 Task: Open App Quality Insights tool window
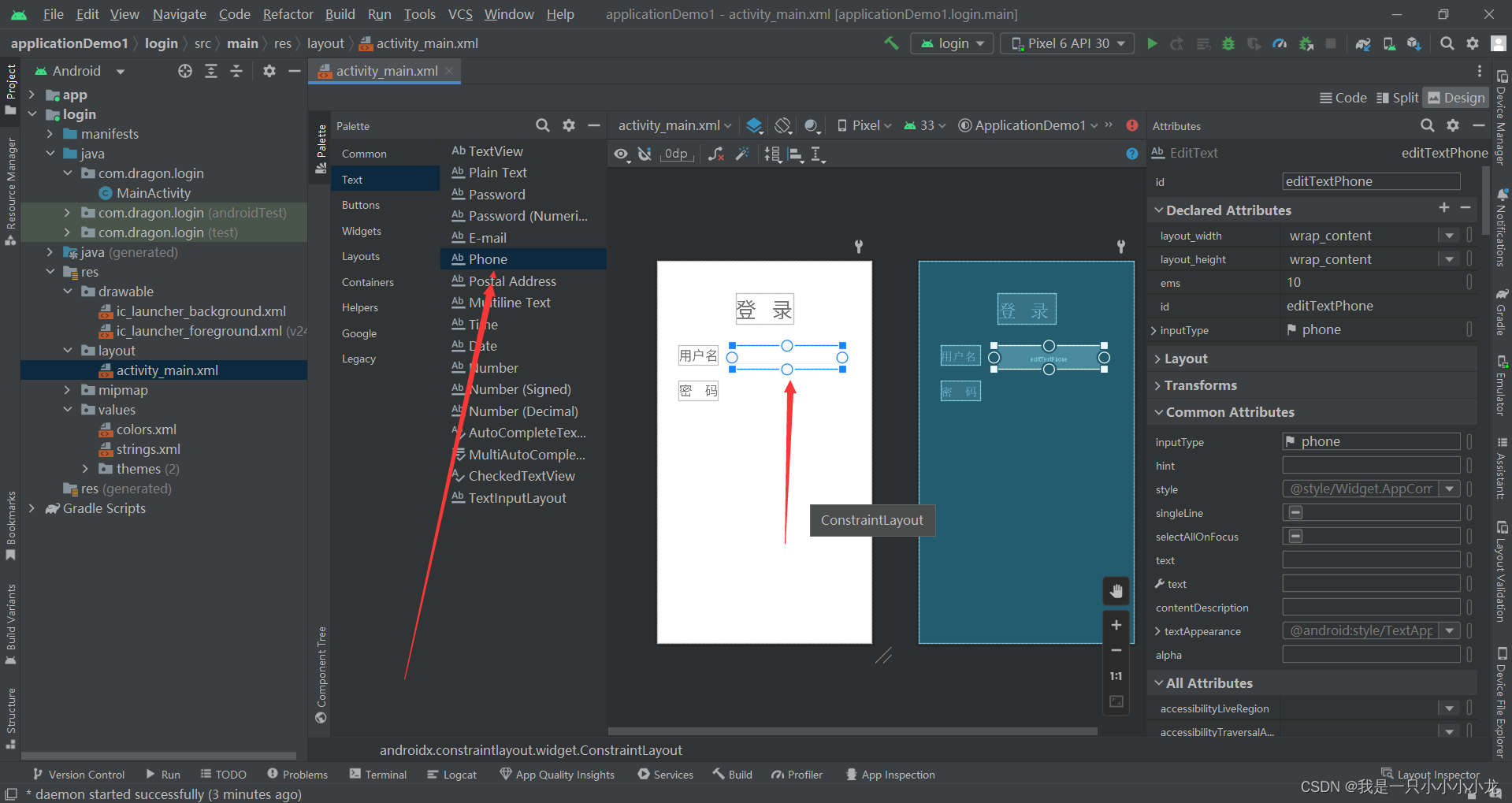[x=557, y=775]
